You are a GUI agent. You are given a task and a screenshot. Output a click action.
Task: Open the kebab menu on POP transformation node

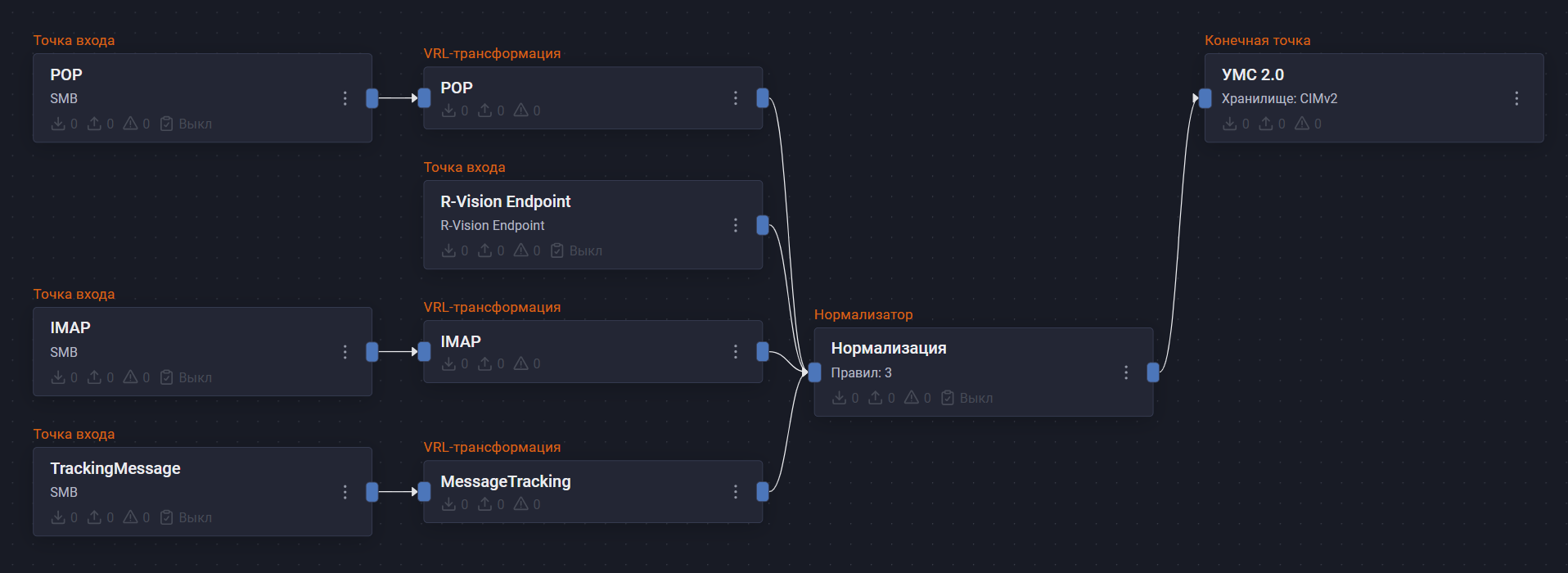click(735, 97)
